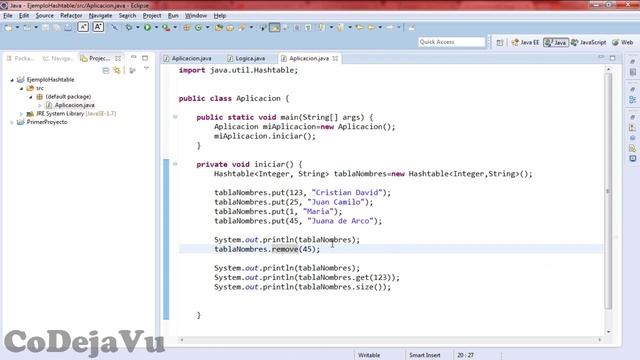Toggle Mark Occurrences in toolbar
The image size is (640, 360).
pyautogui.click(x=275, y=27)
